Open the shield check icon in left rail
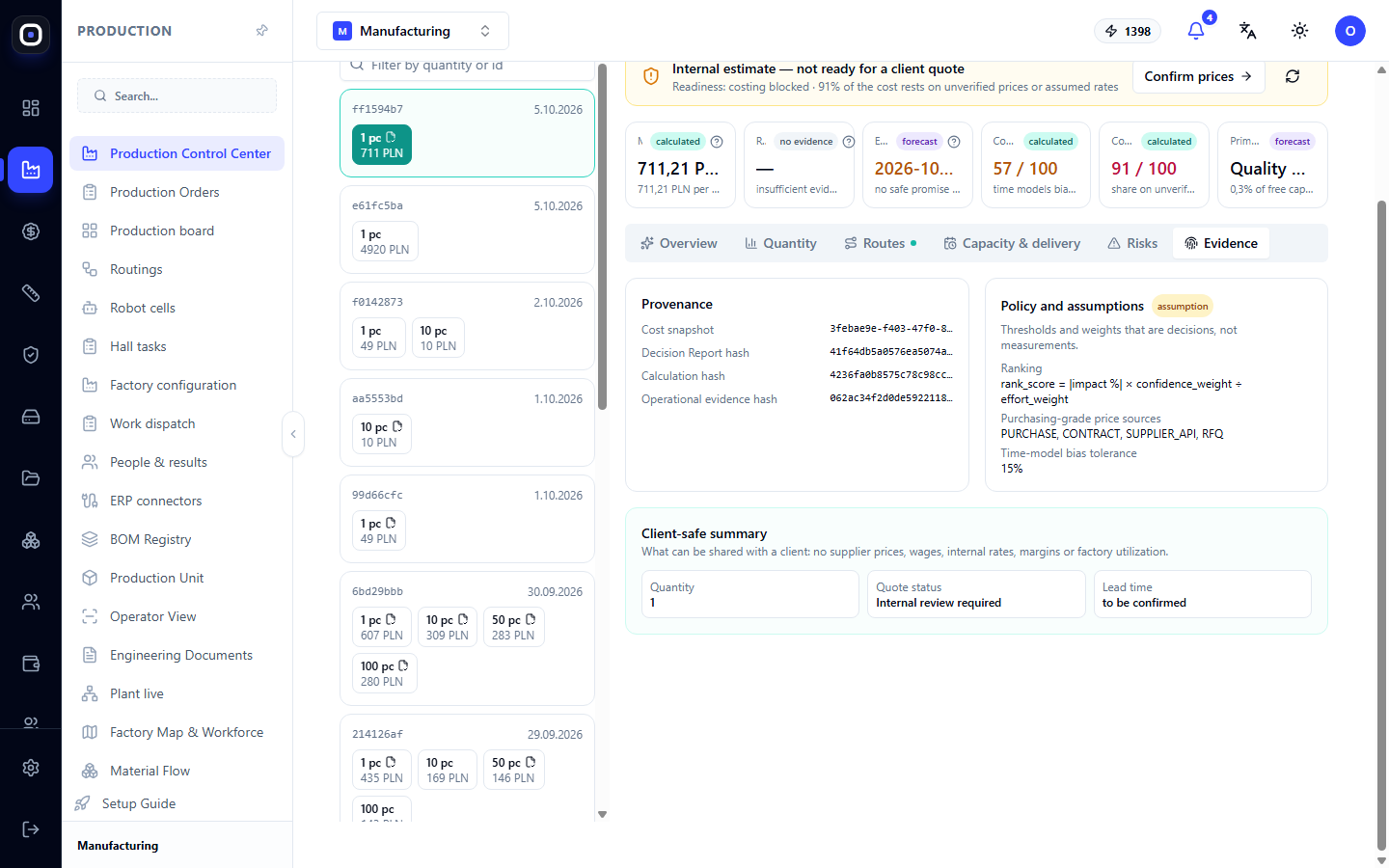The width and height of the screenshot is (1389, 868). click(31, 355)
